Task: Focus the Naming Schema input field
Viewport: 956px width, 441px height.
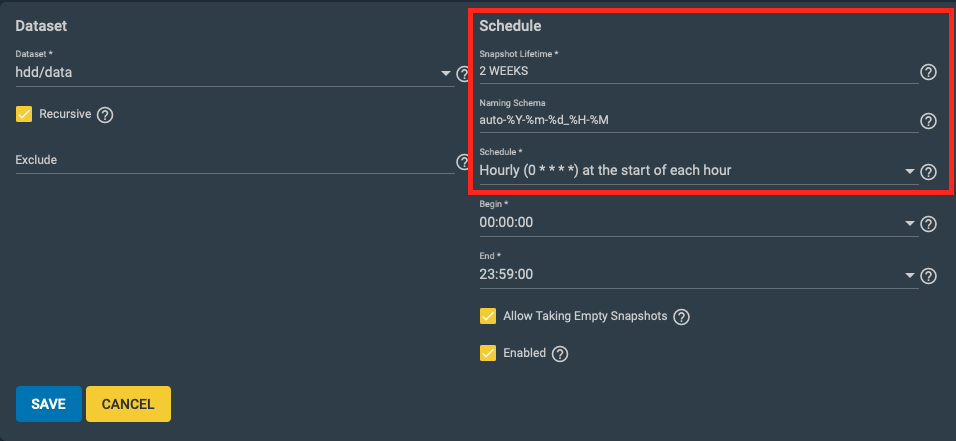Action: coord(696,121)
